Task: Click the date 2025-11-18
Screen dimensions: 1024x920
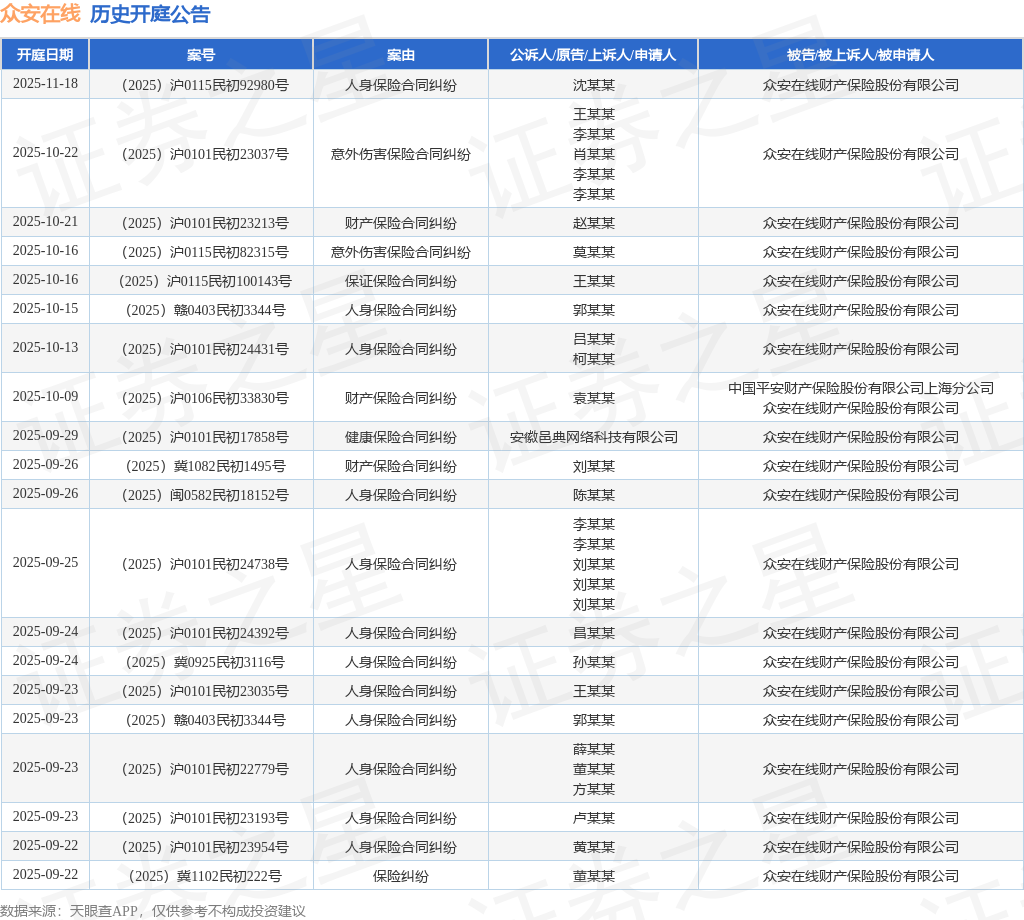Action: point(45,84)
